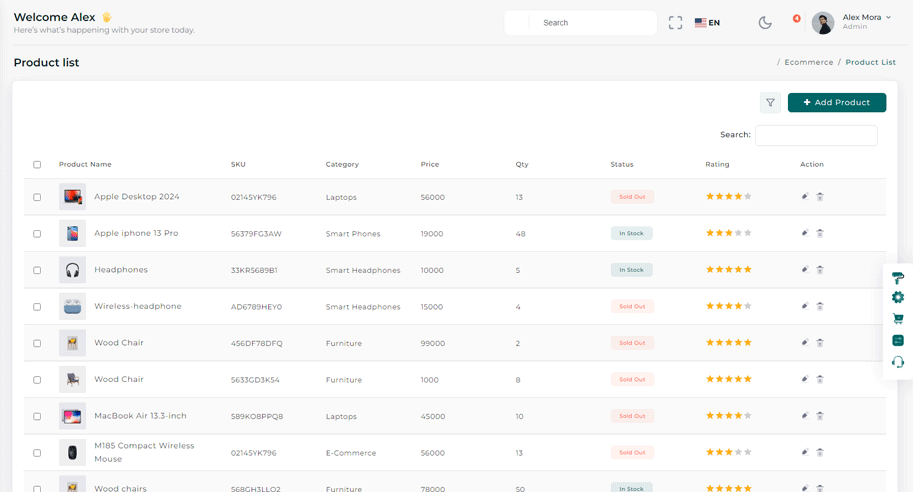Go to Ecommerce breadcrumb link

(808, 62)
